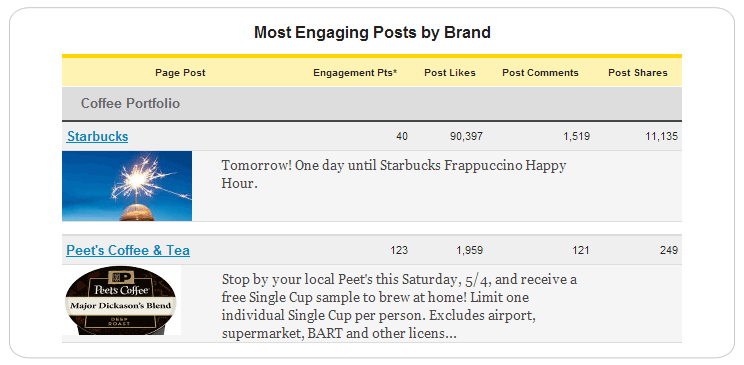Image resolution: width=744 pixels, height=365 pixels.
Task: Sort by Engagement Pts column header
Action: point(355,73)
